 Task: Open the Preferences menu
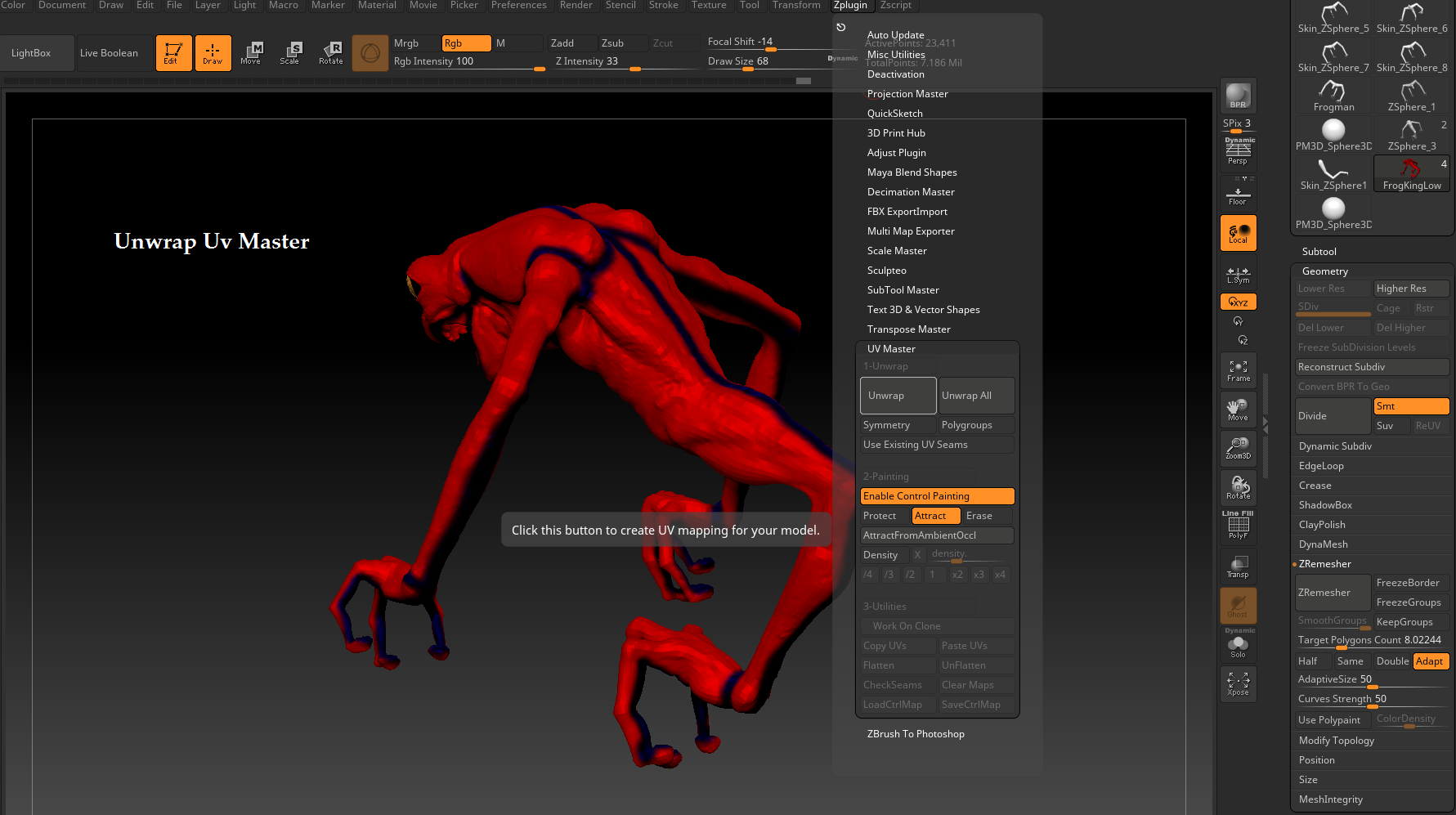click(518, 5)
